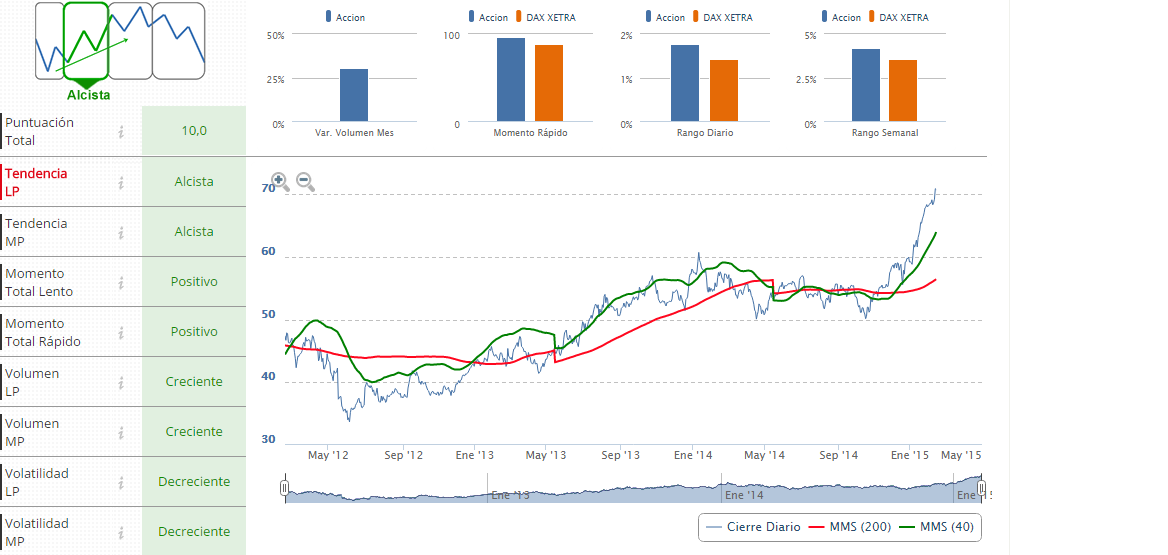This screenshot has width=1168, height=555.
Task: Click Alcista value for Tendencia MP
Action: click(194, 232)
